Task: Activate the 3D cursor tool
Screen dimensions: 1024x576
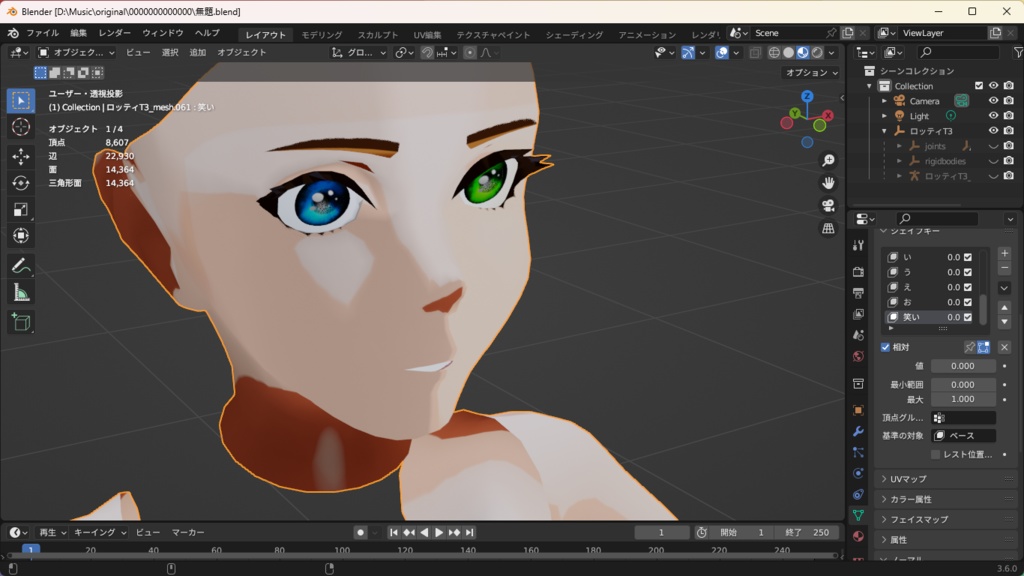Action: click(21, 127)
